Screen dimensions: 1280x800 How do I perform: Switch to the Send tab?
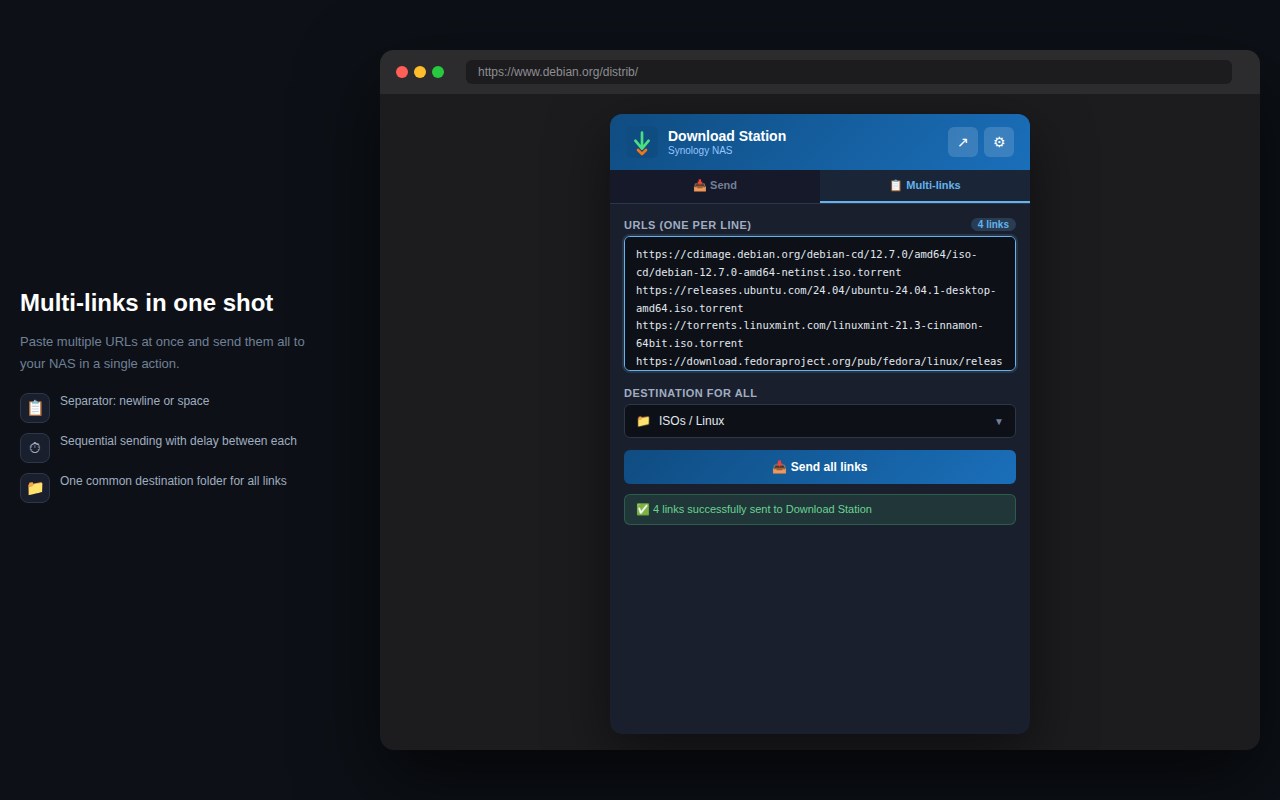(715, 186)
